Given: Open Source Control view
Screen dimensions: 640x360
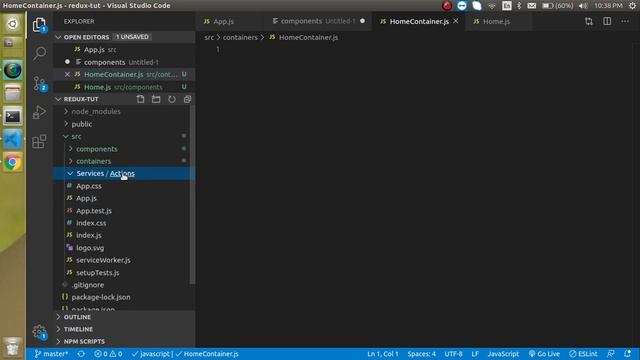Looking at the screenshot, I should click(x=40, y=84).
